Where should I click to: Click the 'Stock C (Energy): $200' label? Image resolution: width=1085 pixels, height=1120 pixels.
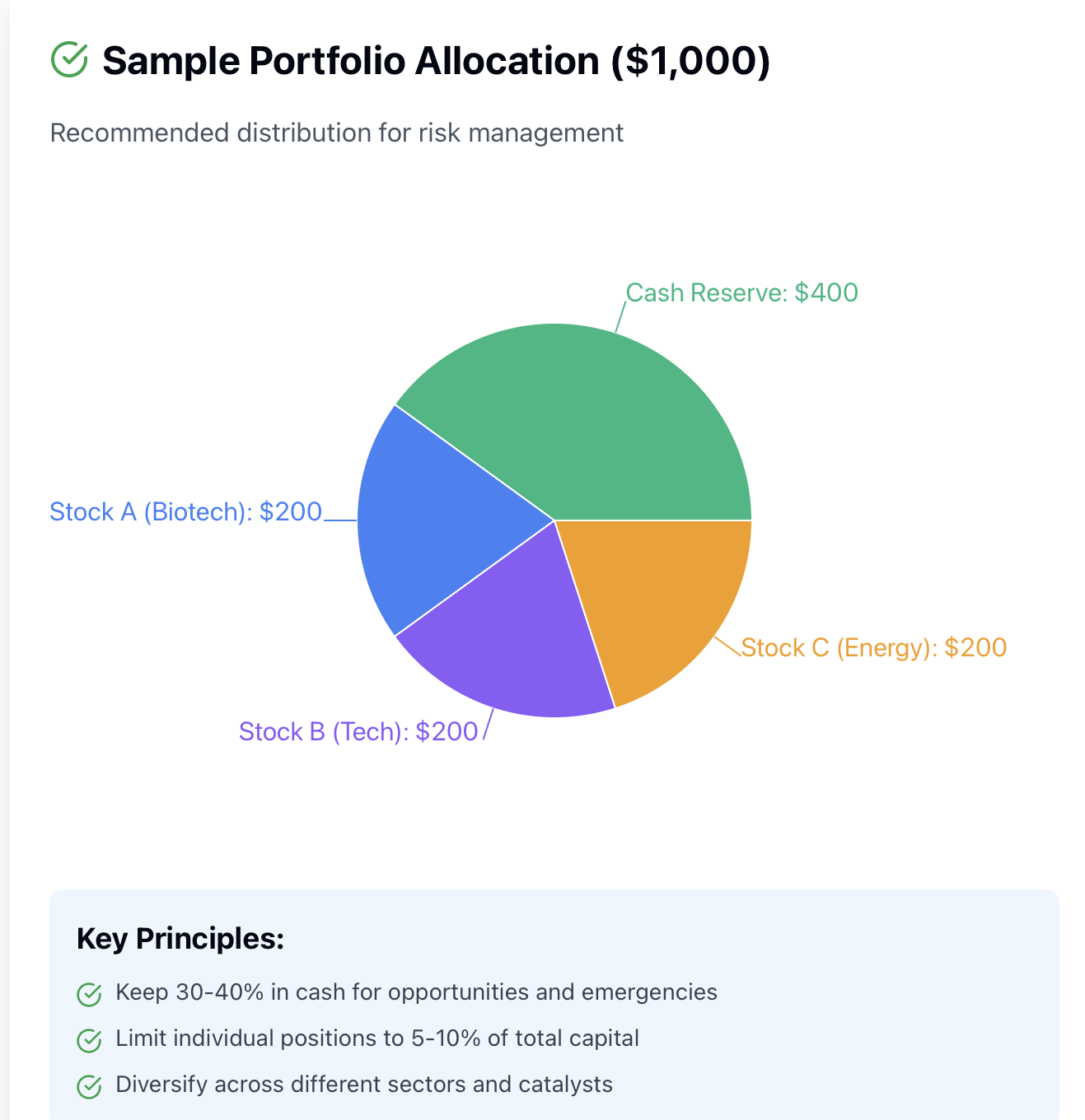click(874, 647)
